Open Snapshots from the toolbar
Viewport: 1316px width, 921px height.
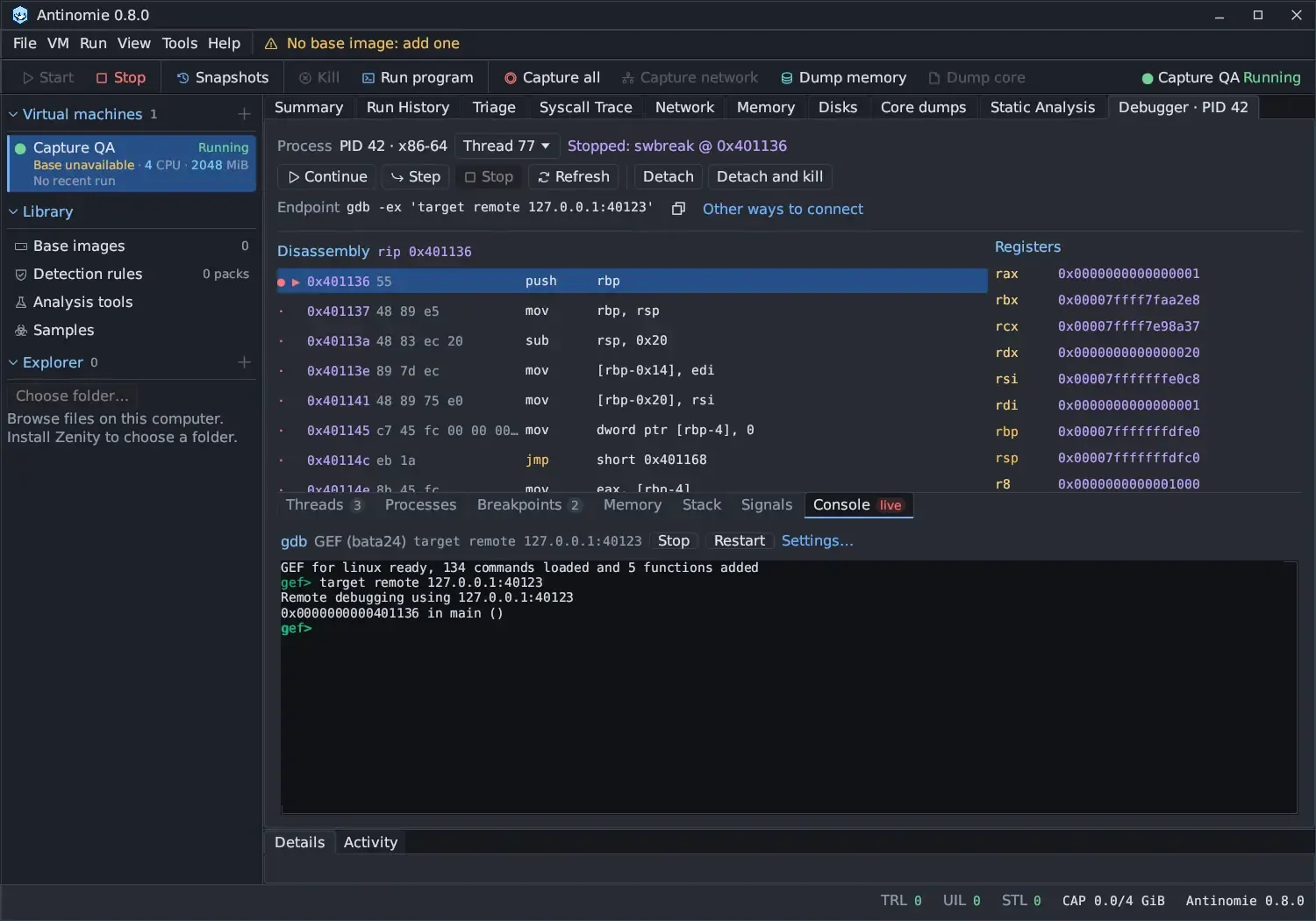(x=223, y=77)
